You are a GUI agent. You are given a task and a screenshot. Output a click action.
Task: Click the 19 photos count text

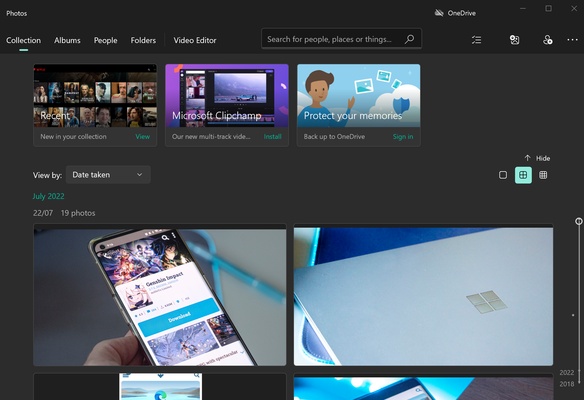pyautogui.click(x=78, y=213)
